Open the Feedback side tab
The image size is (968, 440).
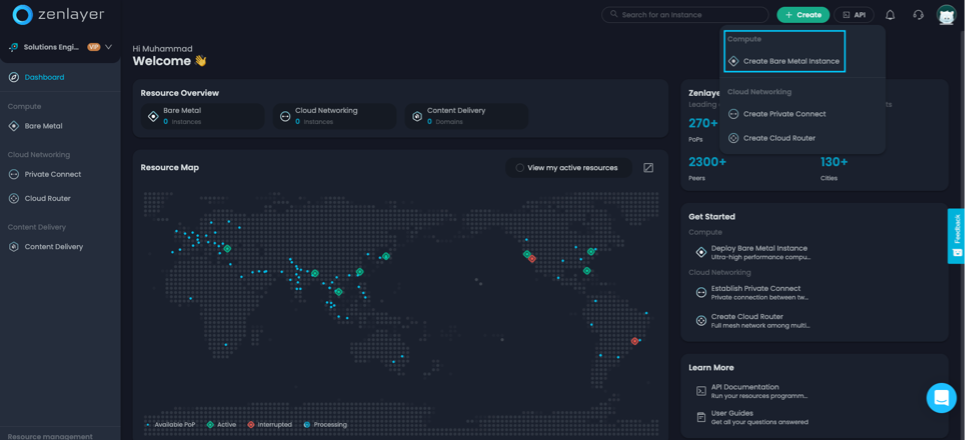[956, 236]
